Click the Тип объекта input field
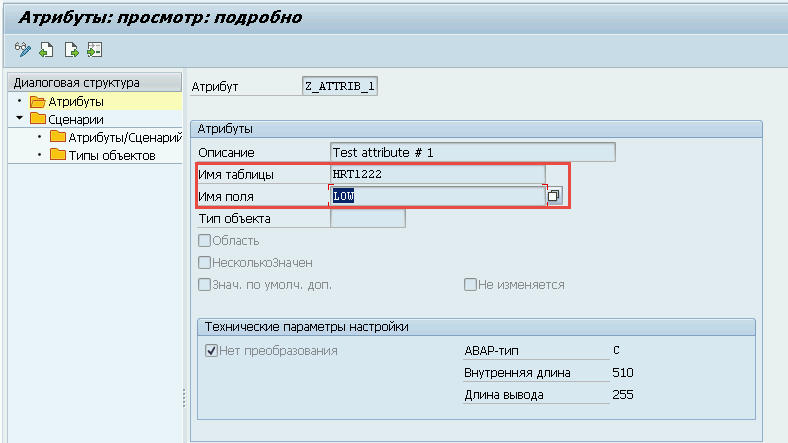788x443 pixels. coord(367,218)
